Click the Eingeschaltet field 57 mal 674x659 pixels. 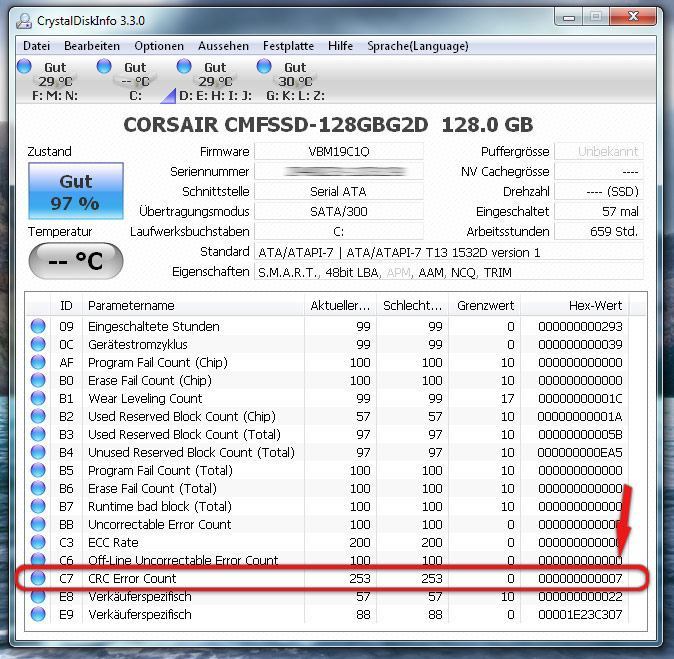tap(599, 211)
